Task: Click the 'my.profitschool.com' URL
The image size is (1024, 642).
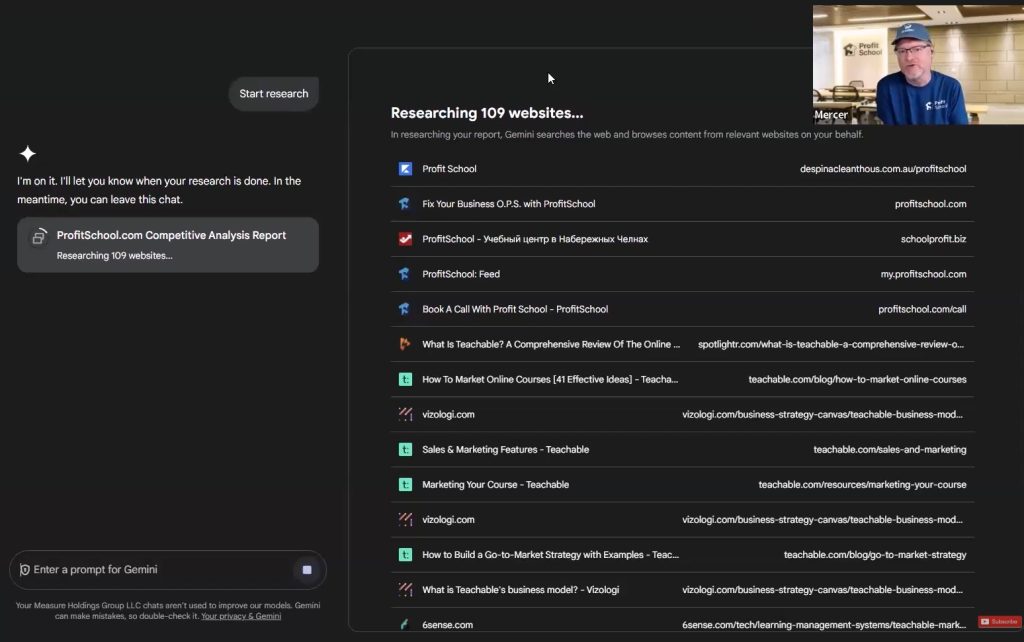Action: (x=923, y=274)
